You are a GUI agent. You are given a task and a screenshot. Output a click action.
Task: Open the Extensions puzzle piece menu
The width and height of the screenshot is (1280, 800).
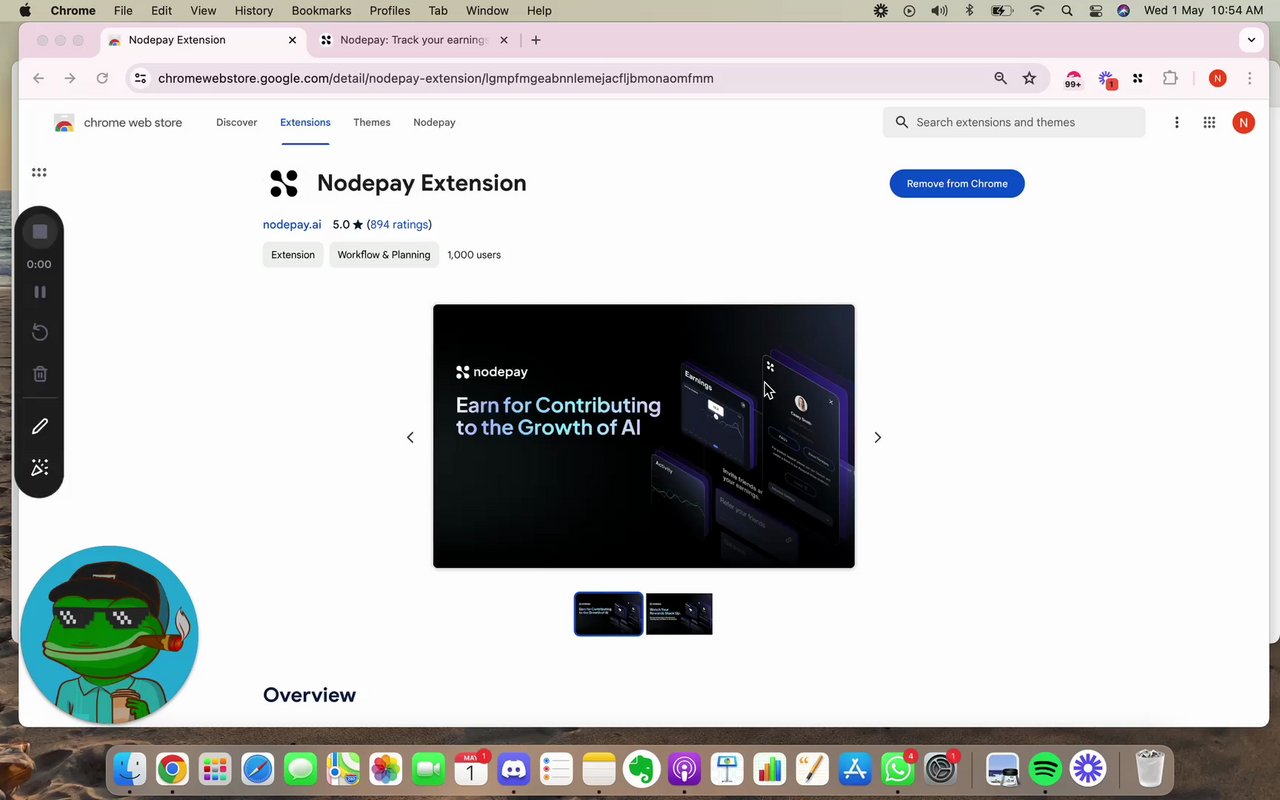pyautogui.click(x=1170, y=78)
